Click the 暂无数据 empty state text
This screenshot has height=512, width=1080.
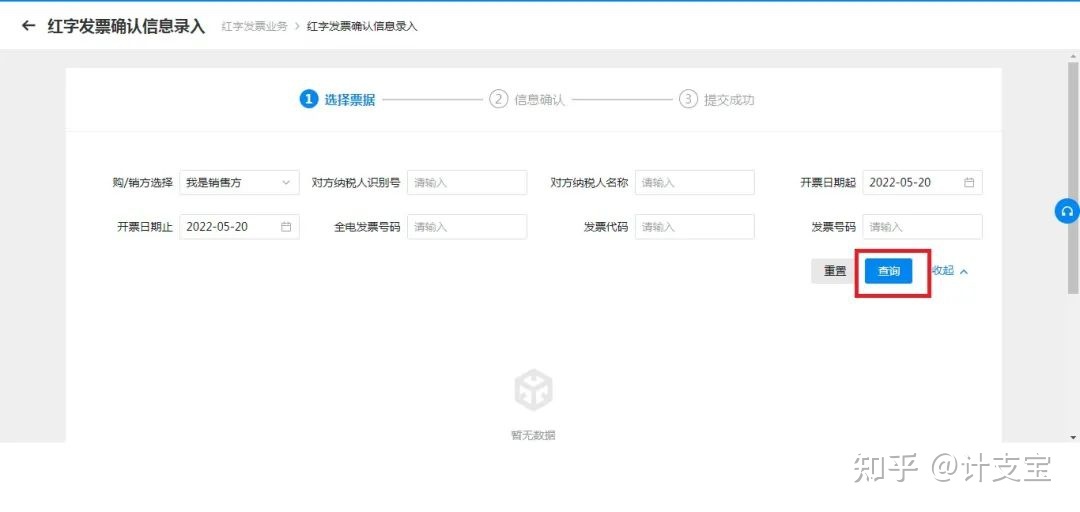(533, 436)
